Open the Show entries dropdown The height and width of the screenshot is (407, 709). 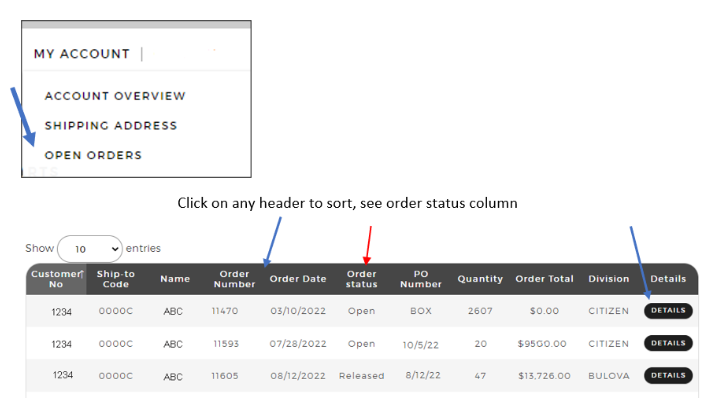click(90, 249)
